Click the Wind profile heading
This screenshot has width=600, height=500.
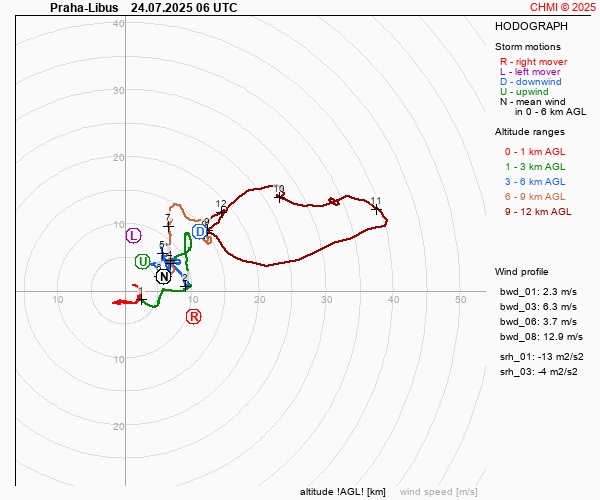(x=522, y=272)
